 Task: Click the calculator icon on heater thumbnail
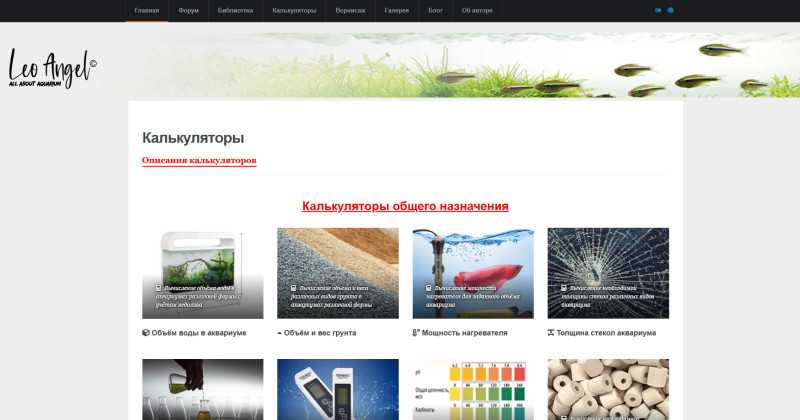point(429,288)
